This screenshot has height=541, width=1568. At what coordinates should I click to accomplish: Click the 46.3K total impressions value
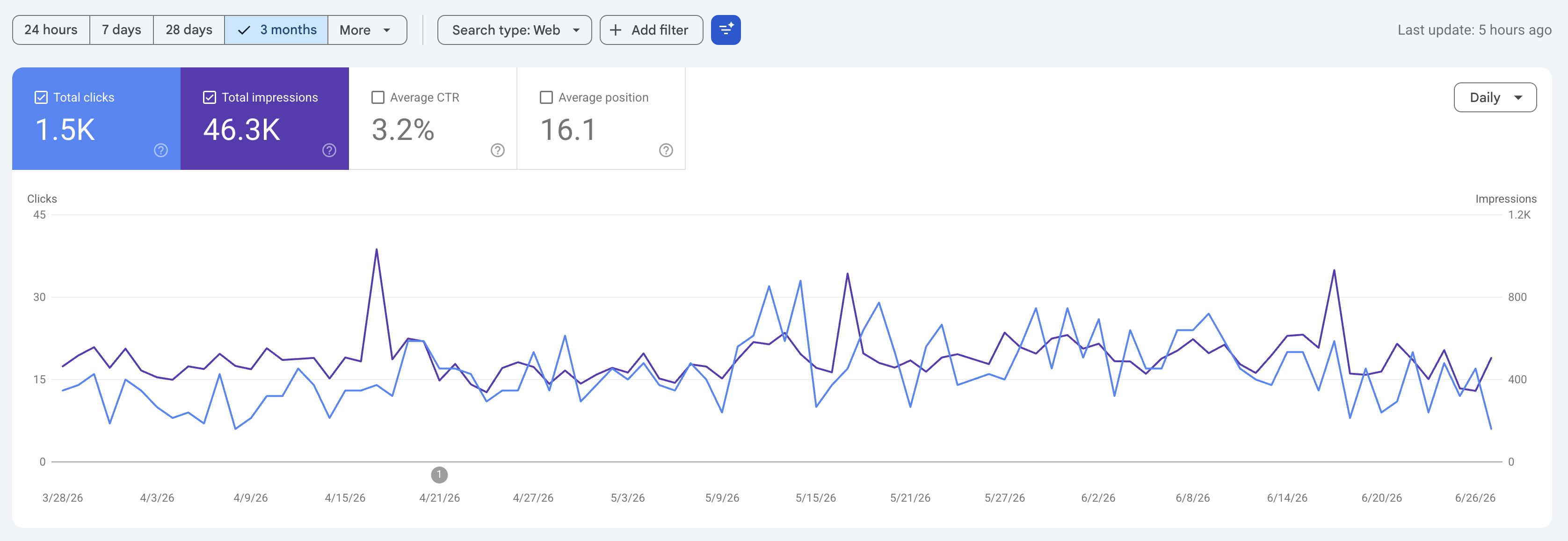click(242, 130)
